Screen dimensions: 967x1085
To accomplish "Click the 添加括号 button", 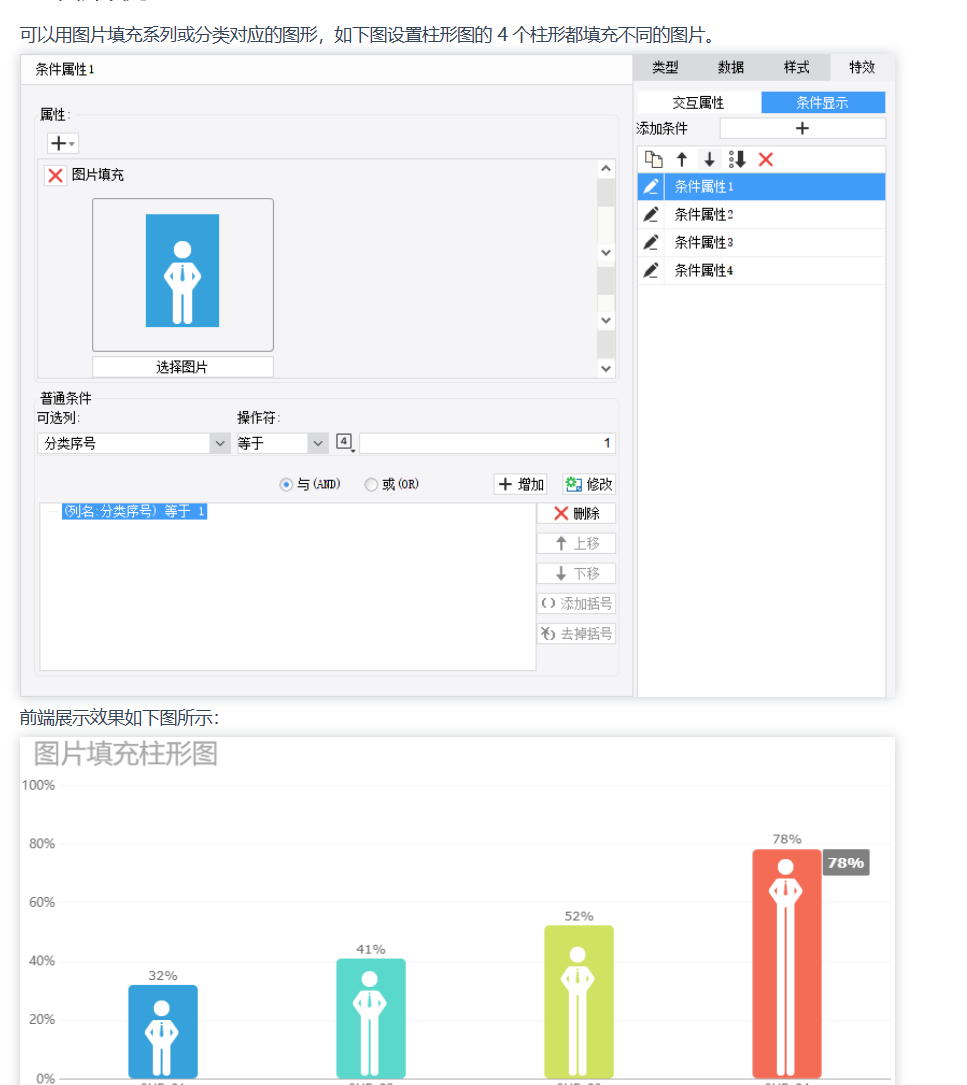I will click(x=576, y=603).
